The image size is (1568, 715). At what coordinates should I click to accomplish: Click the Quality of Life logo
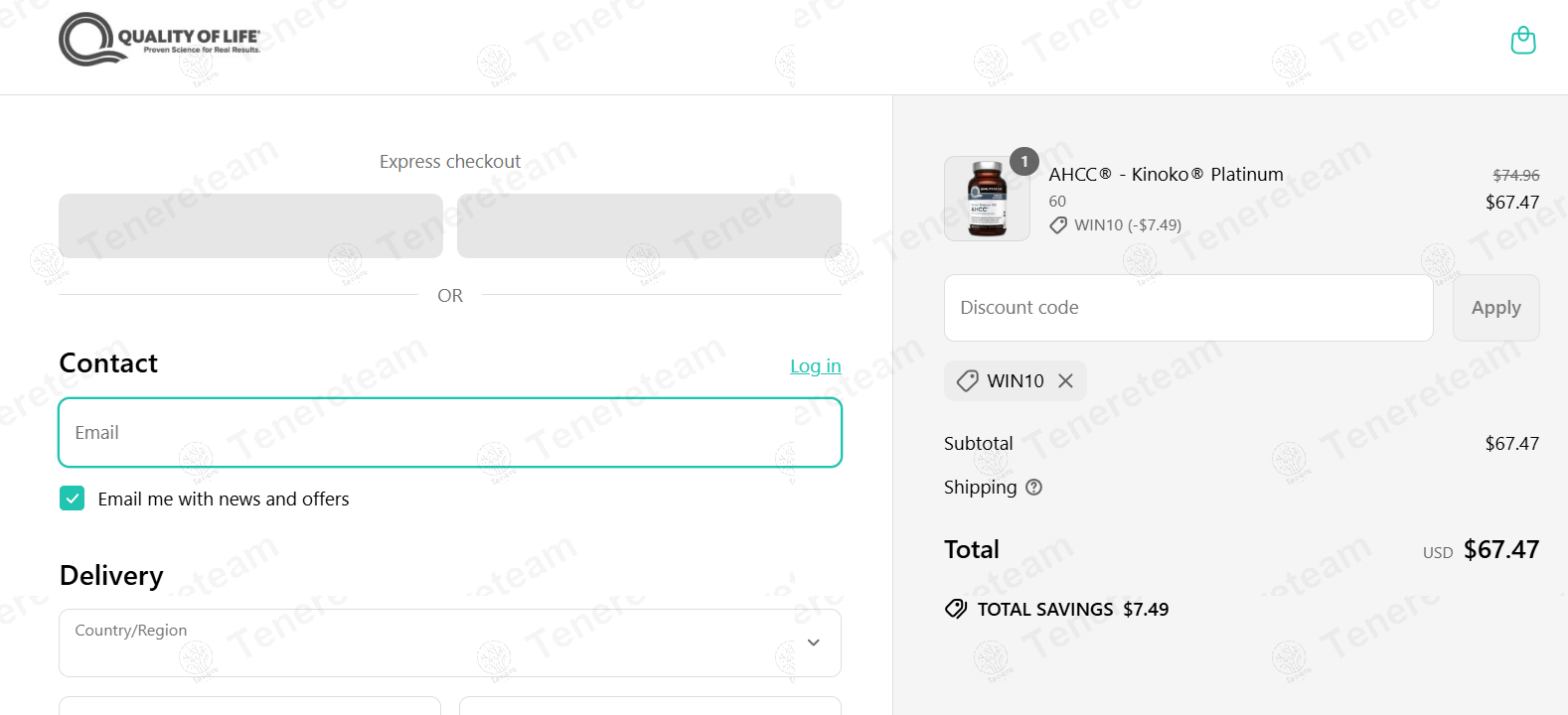160,40
